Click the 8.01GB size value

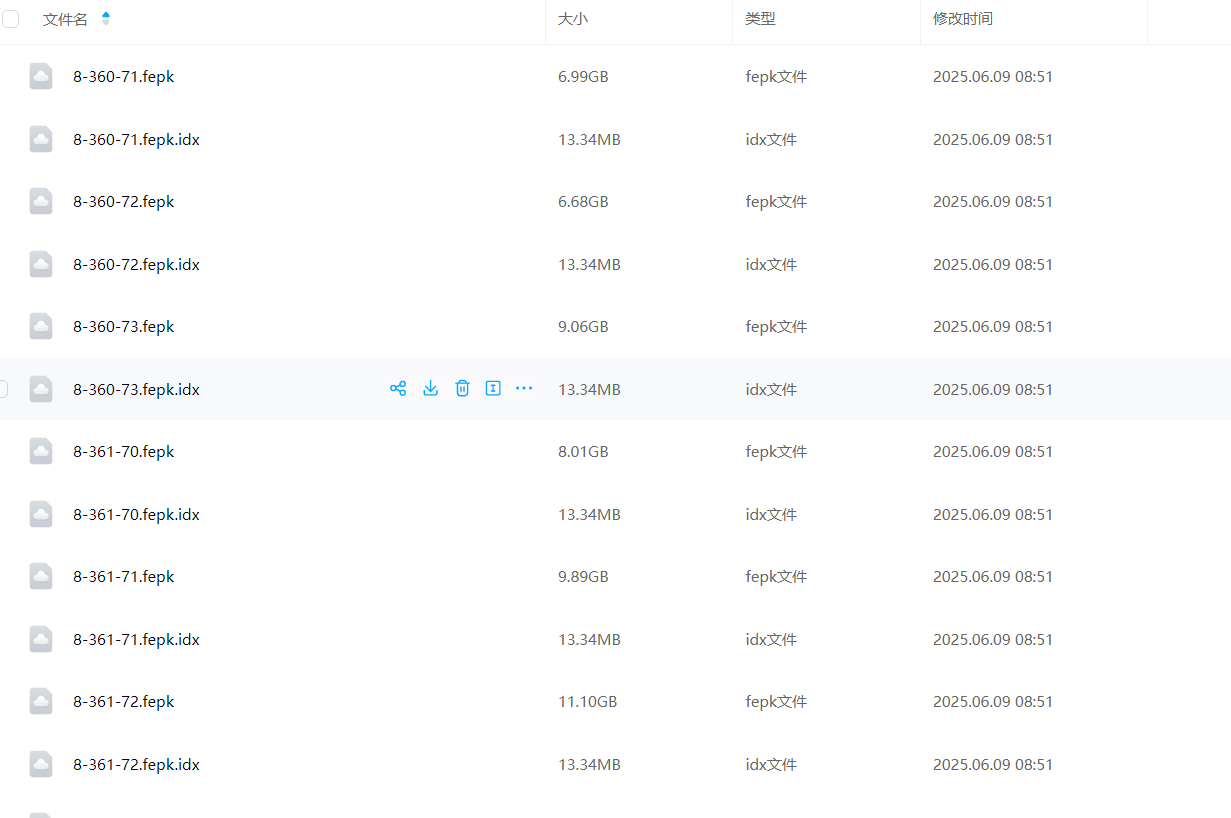[x=583, y=451]
